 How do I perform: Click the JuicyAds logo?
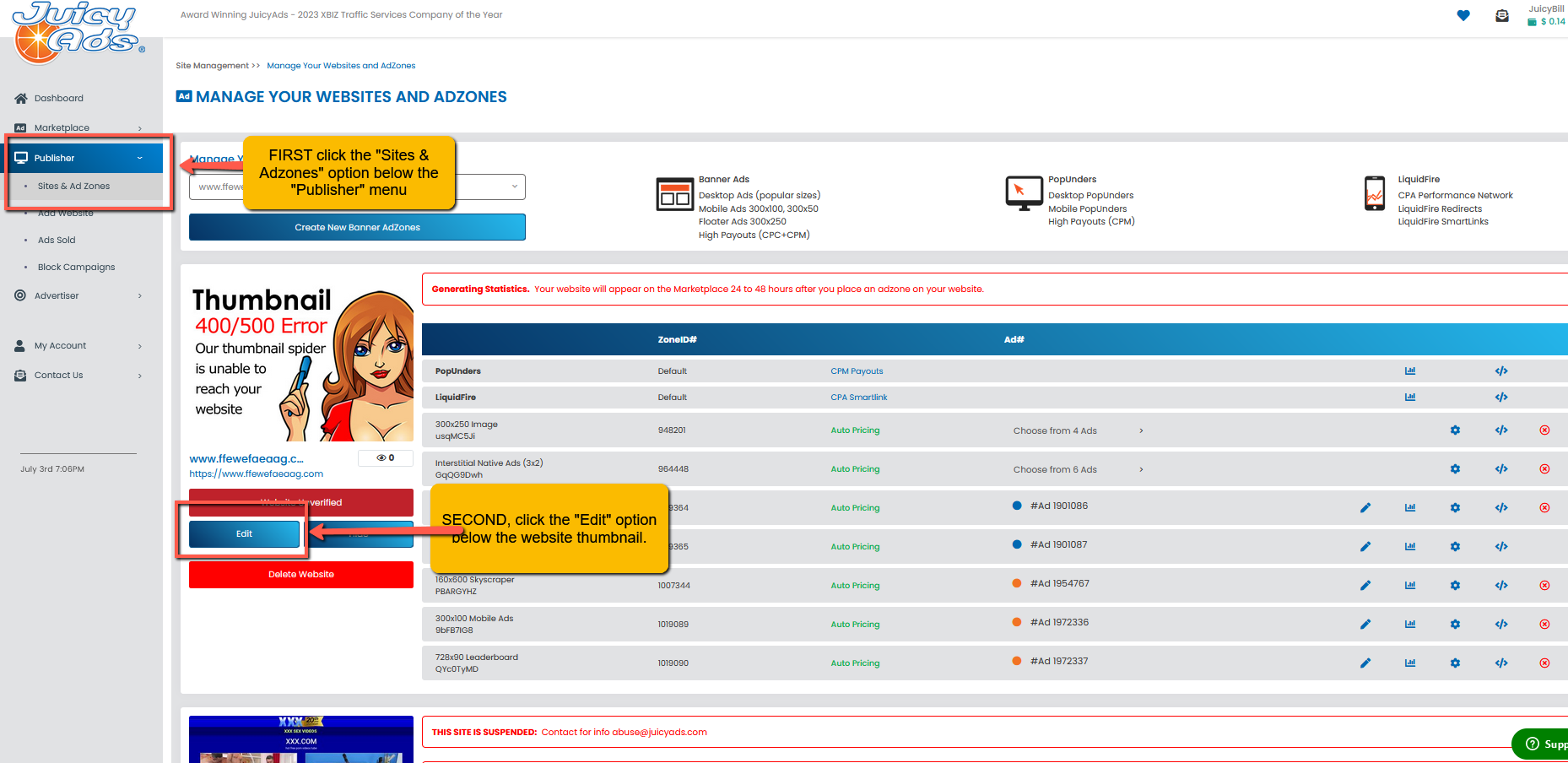point(78,33)
